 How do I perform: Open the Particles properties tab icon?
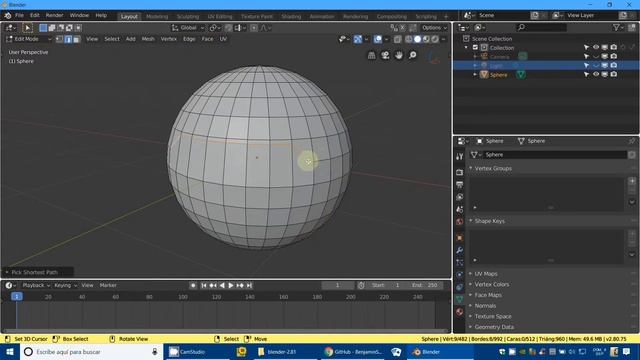(x=460, y=262)
